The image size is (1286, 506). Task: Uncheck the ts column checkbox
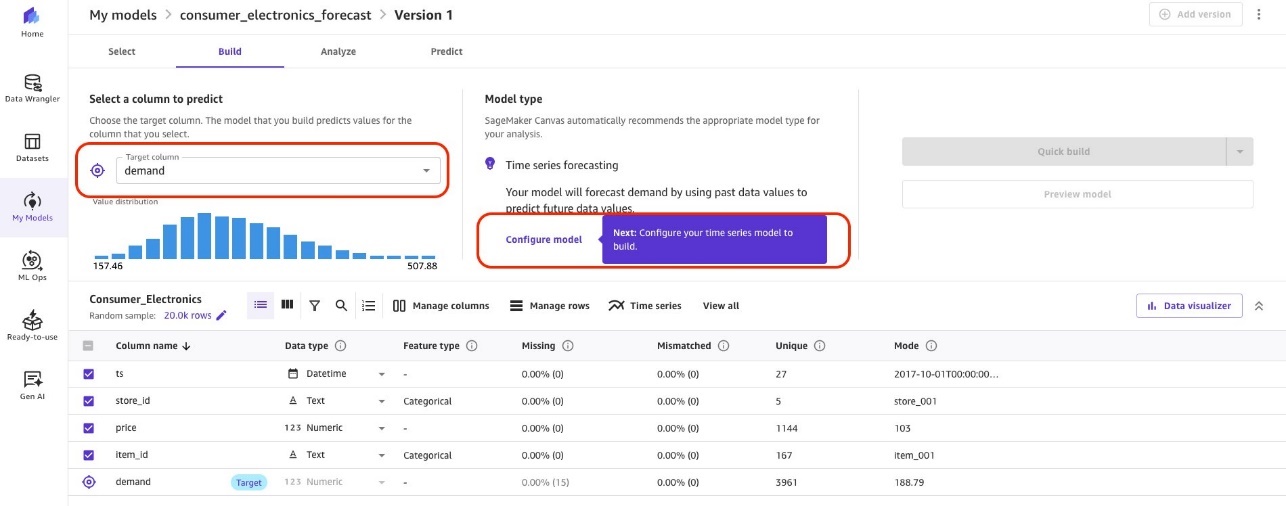[x=88, y=373]
